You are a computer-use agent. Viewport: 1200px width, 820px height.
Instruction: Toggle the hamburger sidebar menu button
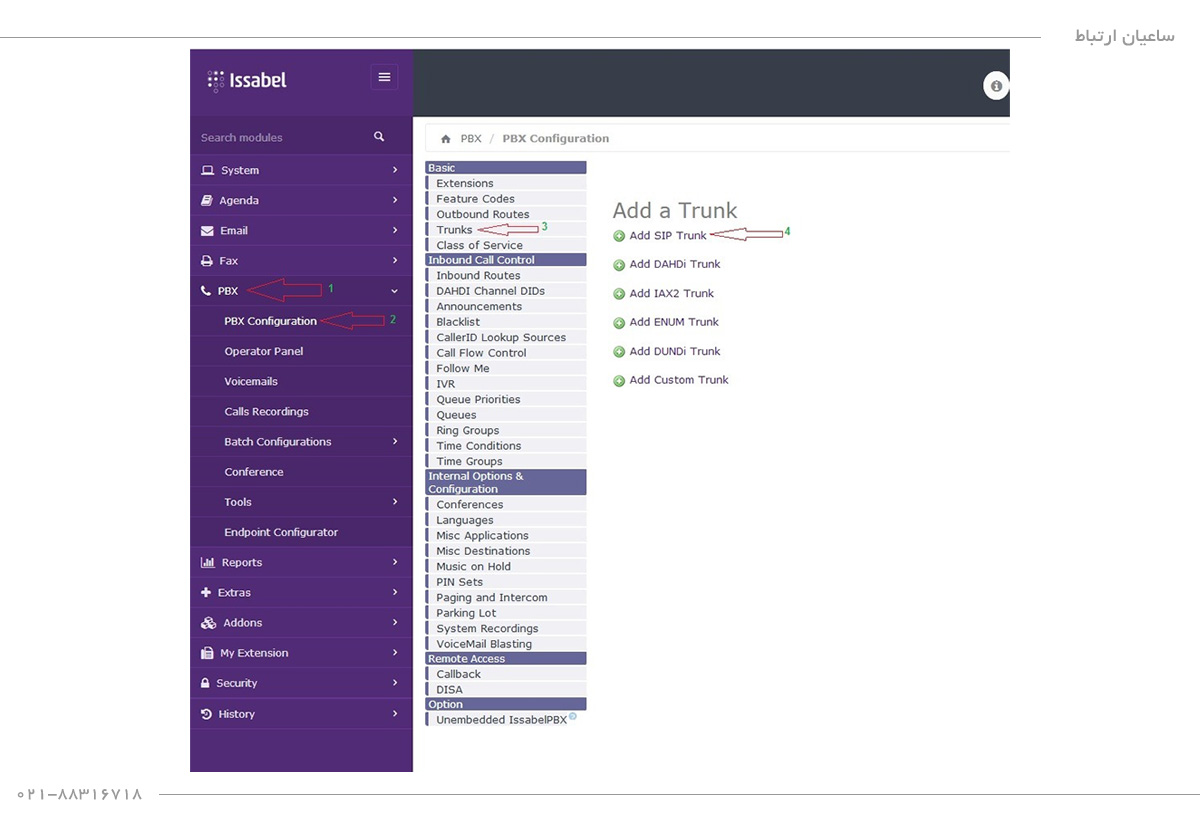coord(384,77)
